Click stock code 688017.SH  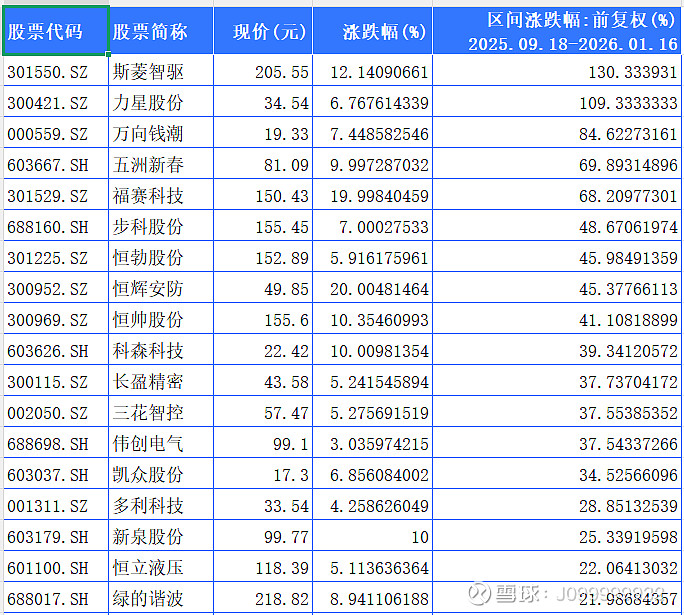48,598
